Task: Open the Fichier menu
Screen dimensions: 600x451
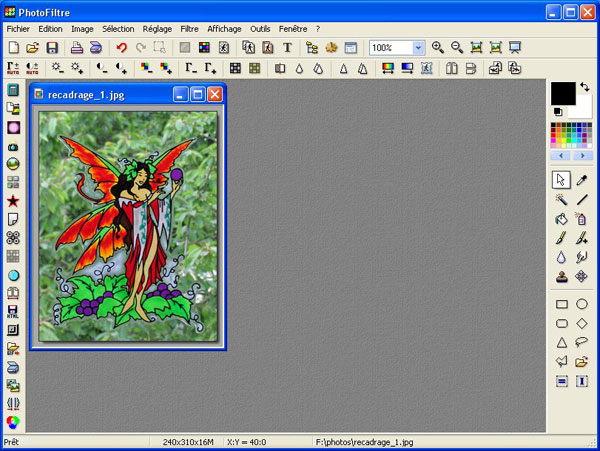Action: click(x=18, y=29)
